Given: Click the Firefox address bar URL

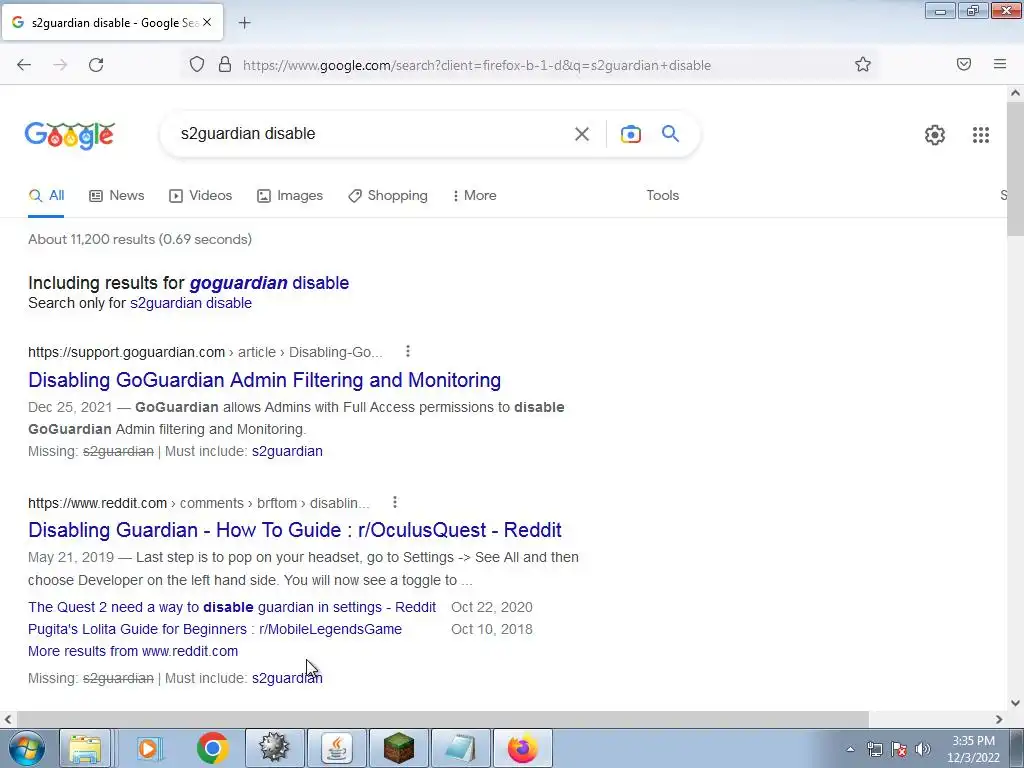Looking at the screenshot, I should tap(477, 65).
